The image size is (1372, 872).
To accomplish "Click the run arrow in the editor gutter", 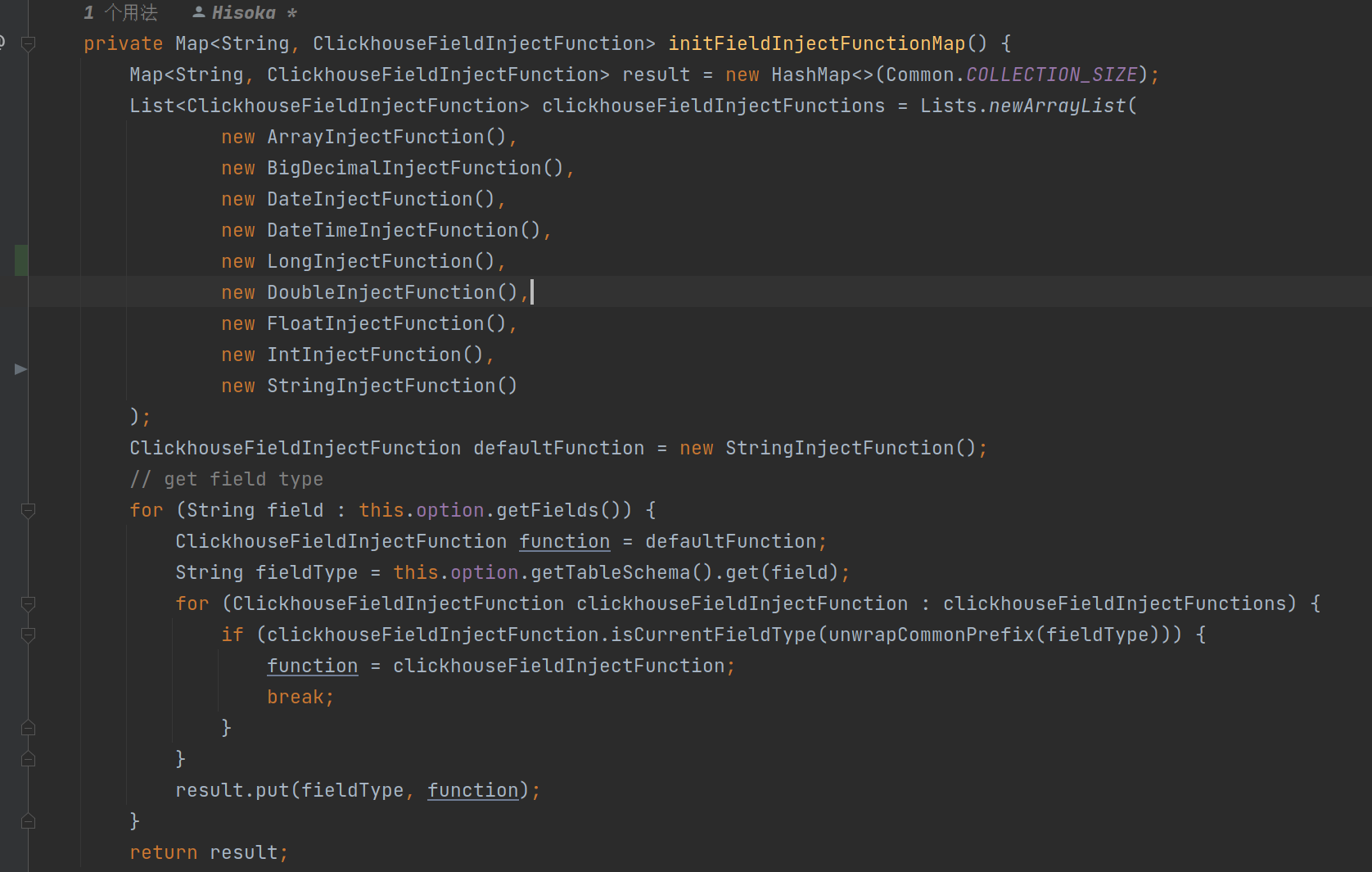I will tap(20, 369).
